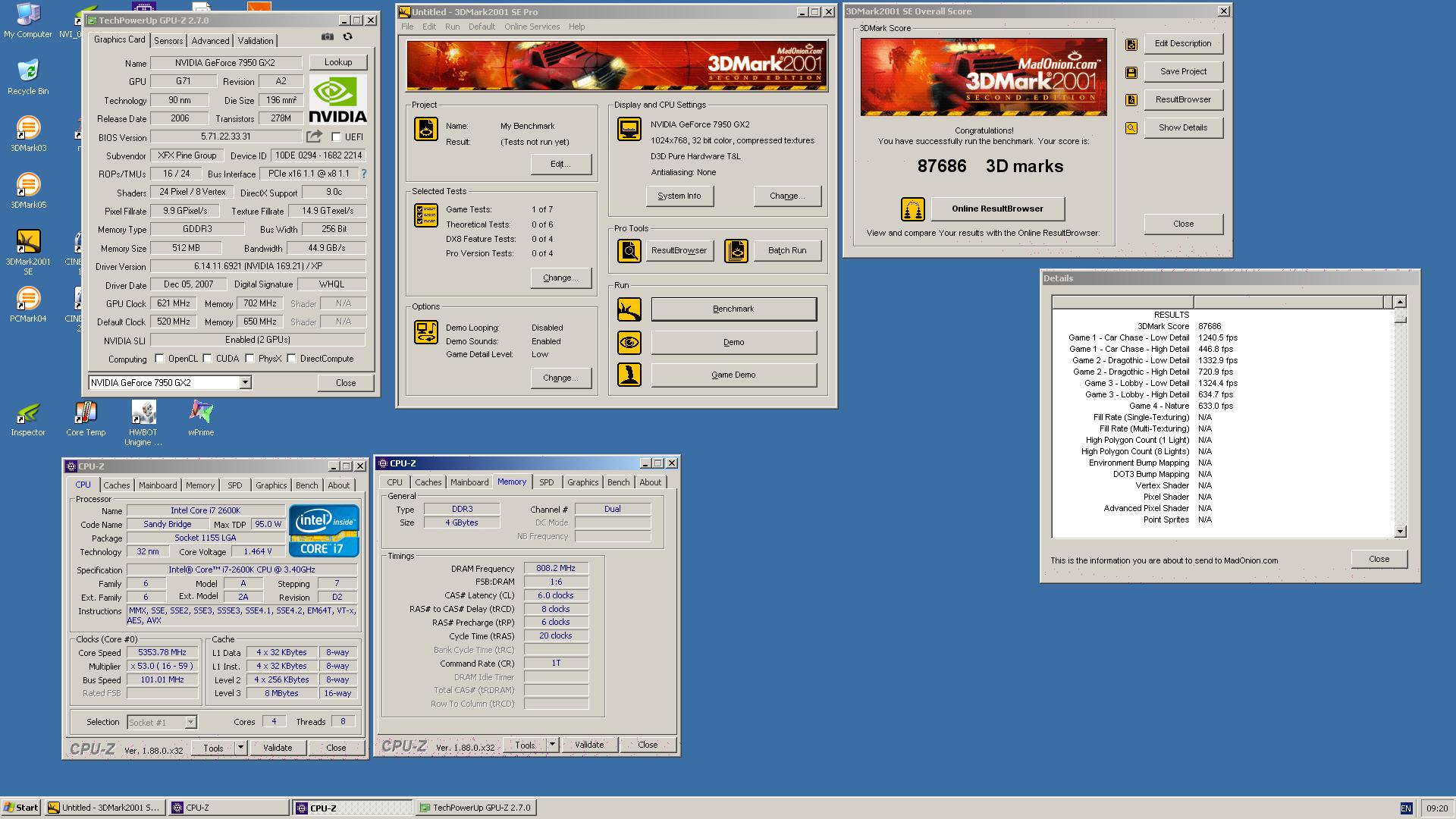
Task: Open the PCMark04 desktop shortcut
Action: coord(28,305)
